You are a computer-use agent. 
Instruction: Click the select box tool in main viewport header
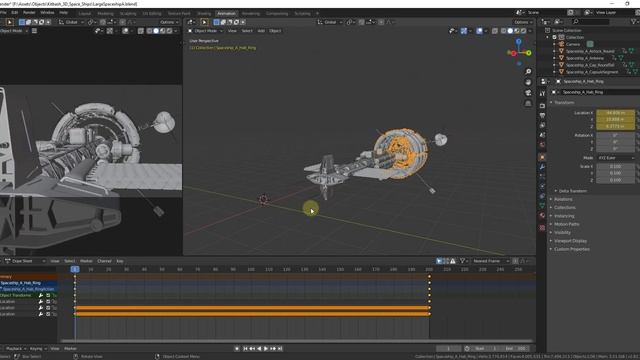pyautogui.click(x=204, y=22)
